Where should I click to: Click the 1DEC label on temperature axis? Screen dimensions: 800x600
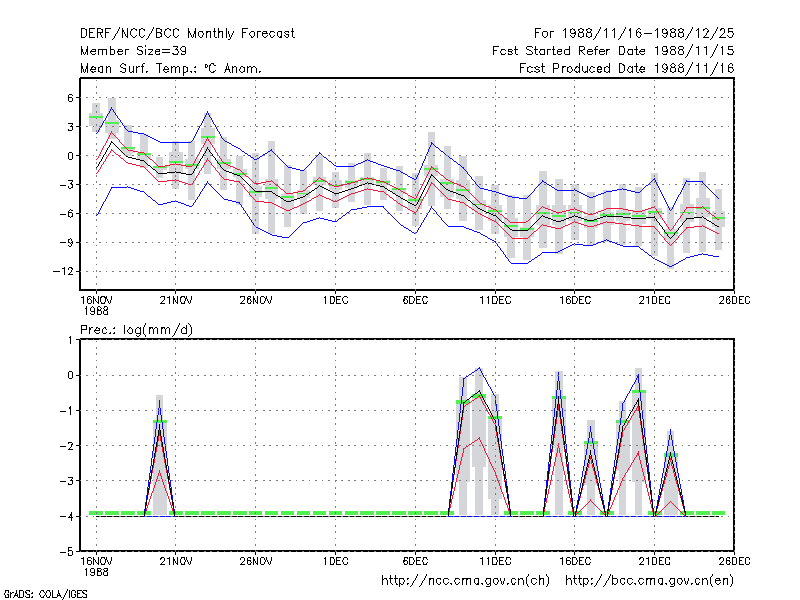tap(335, 301)
